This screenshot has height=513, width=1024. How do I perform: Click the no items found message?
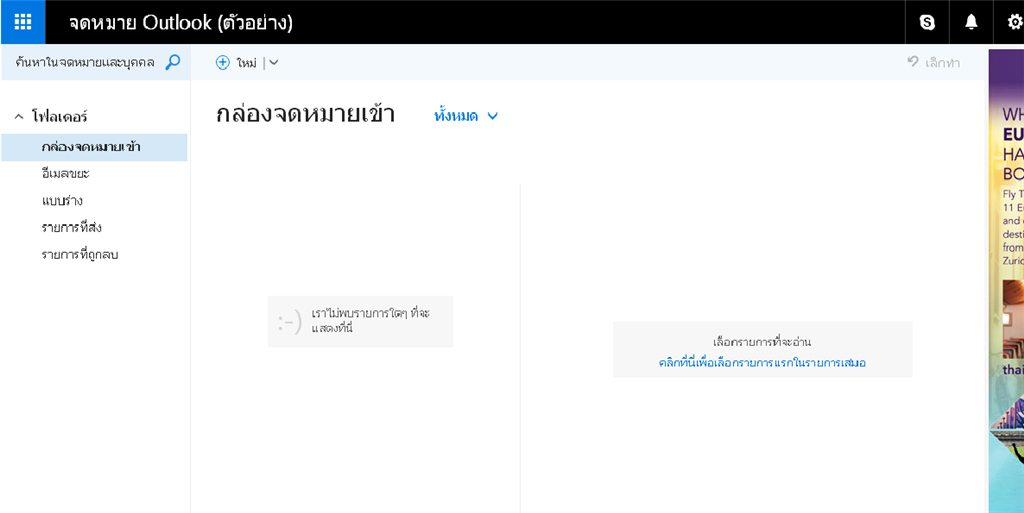coord(360,321)
